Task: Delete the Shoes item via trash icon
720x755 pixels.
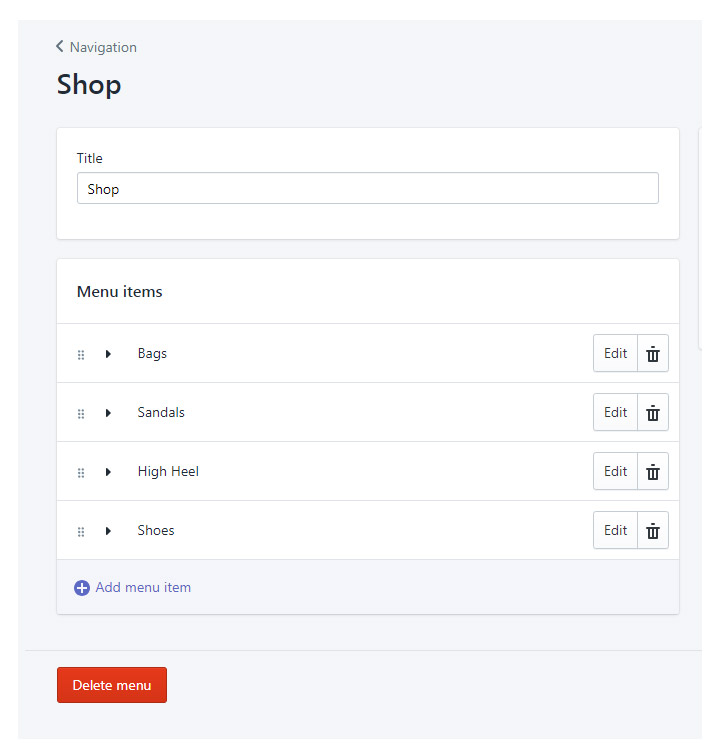Action: pos(653,531)
